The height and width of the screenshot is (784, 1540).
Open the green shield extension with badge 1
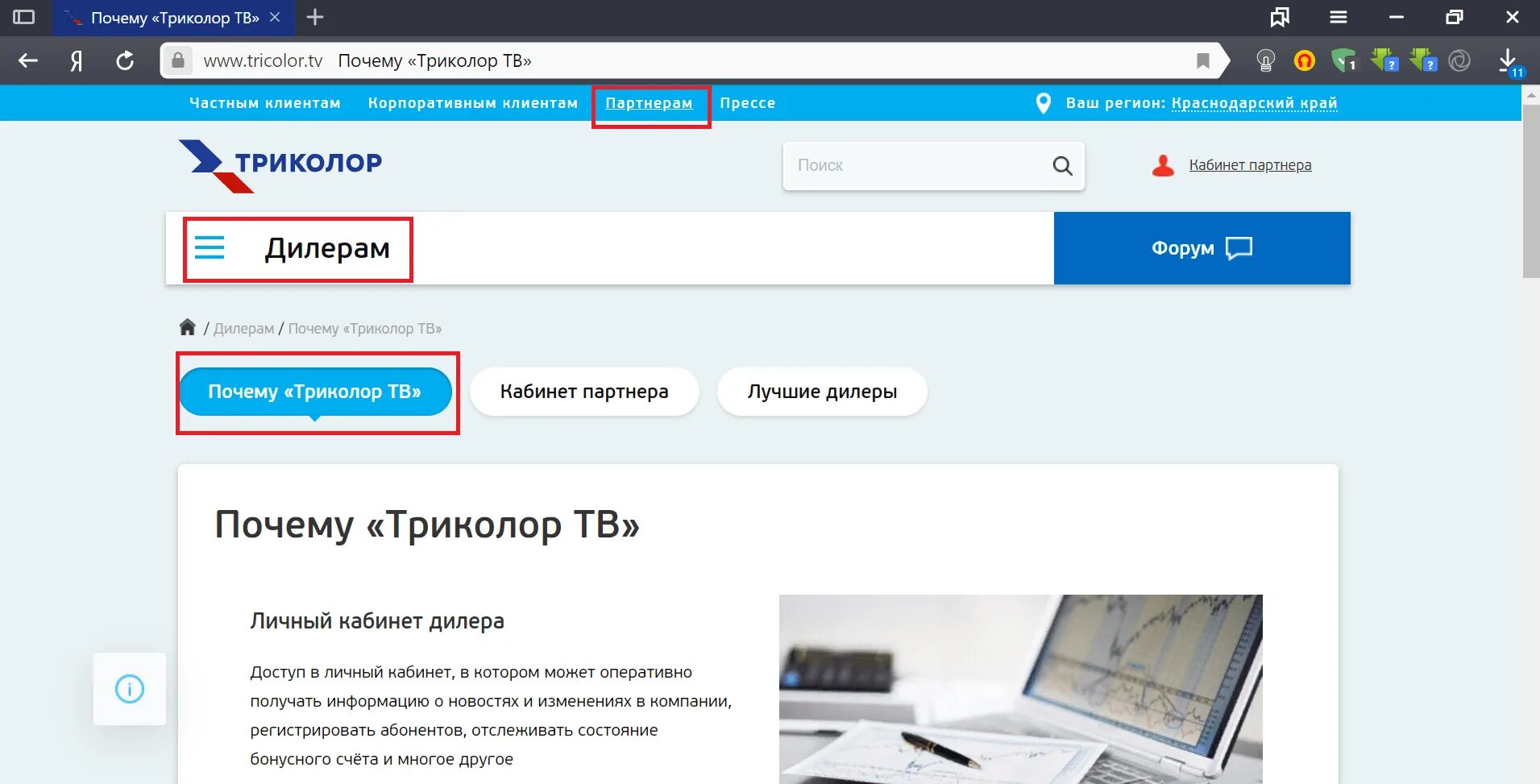1343,60
